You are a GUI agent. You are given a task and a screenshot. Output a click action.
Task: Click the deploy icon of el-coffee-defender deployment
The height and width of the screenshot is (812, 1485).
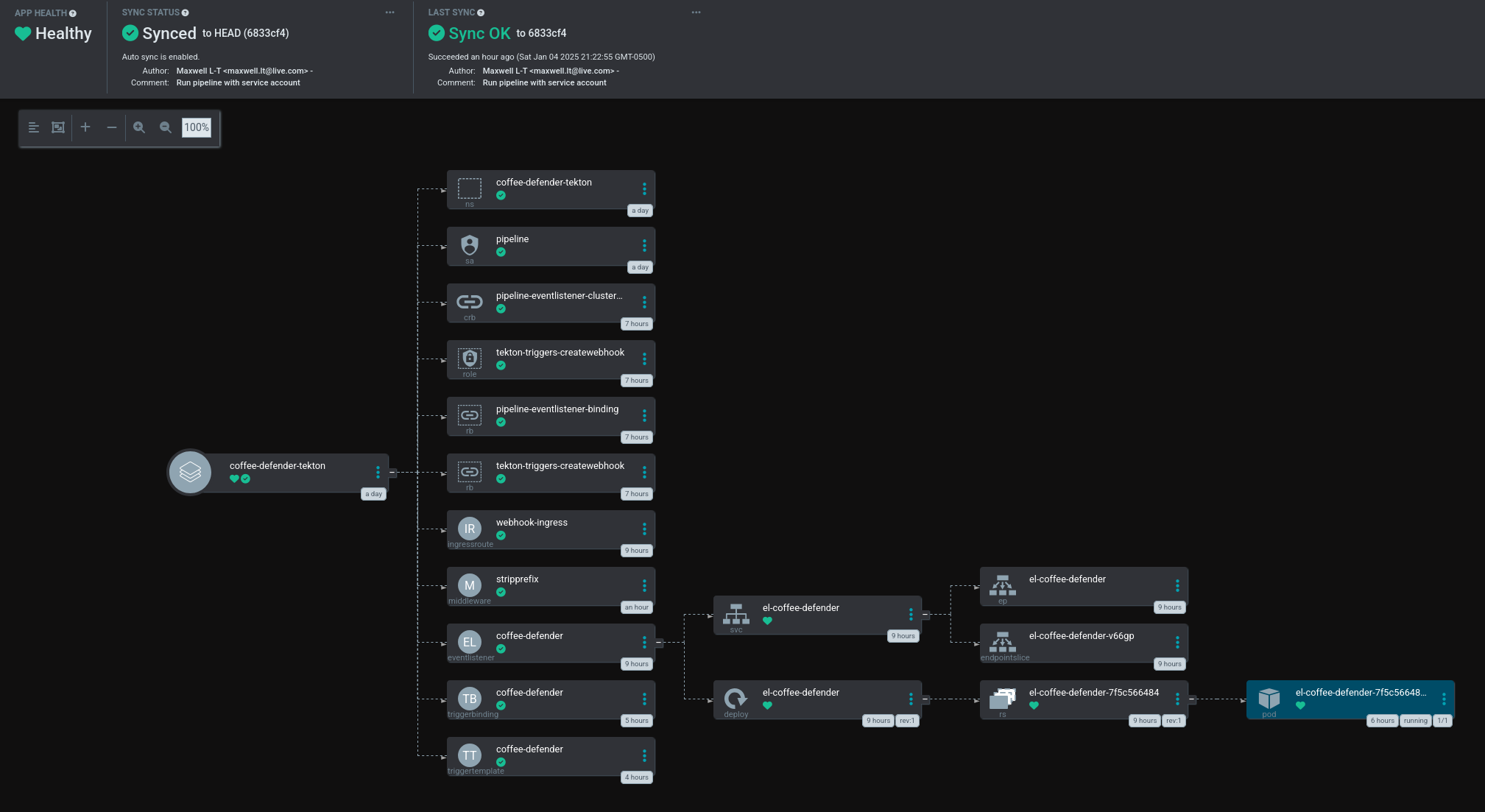click(736, 698)
